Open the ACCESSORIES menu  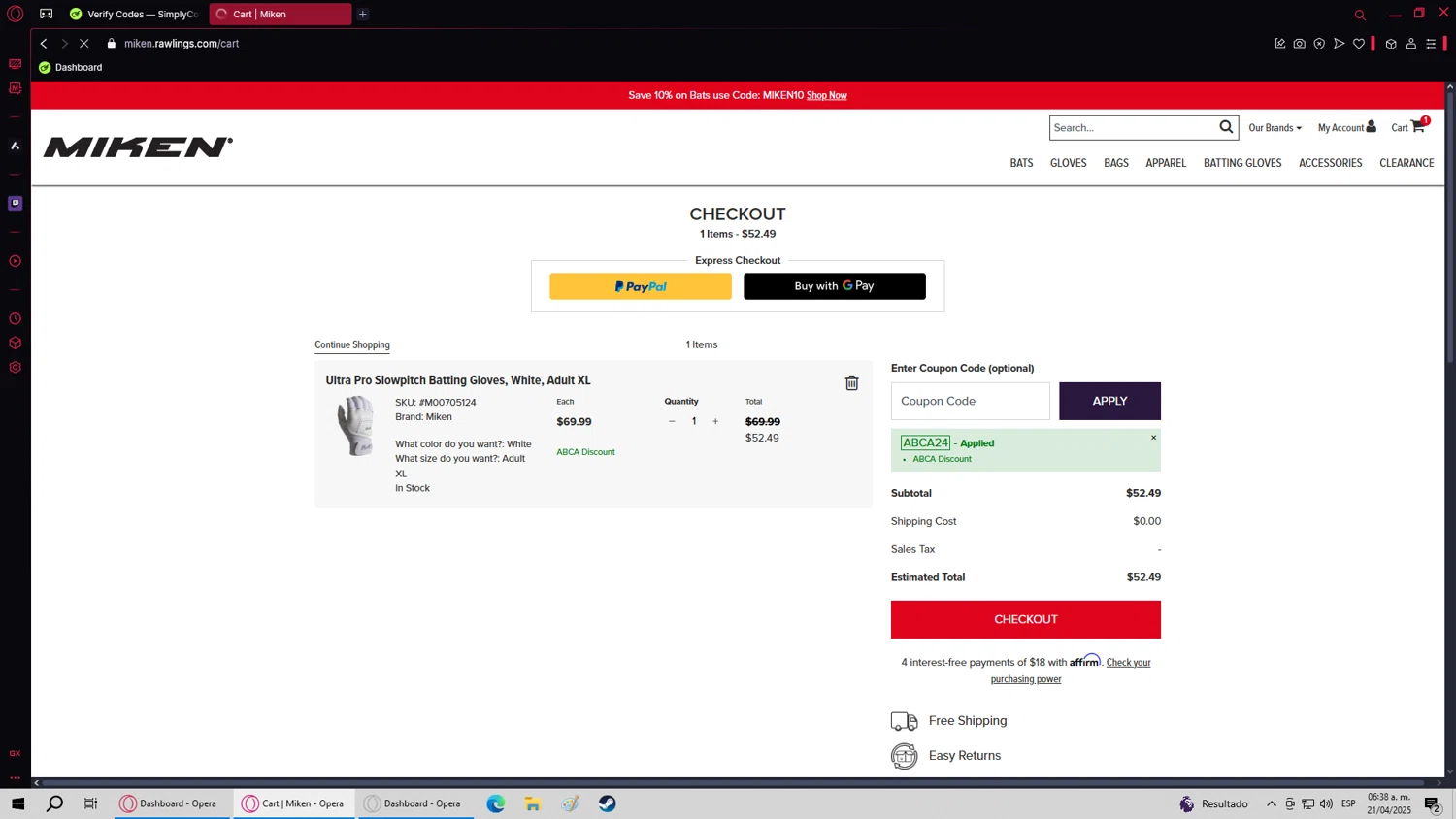coord(1331,163)
